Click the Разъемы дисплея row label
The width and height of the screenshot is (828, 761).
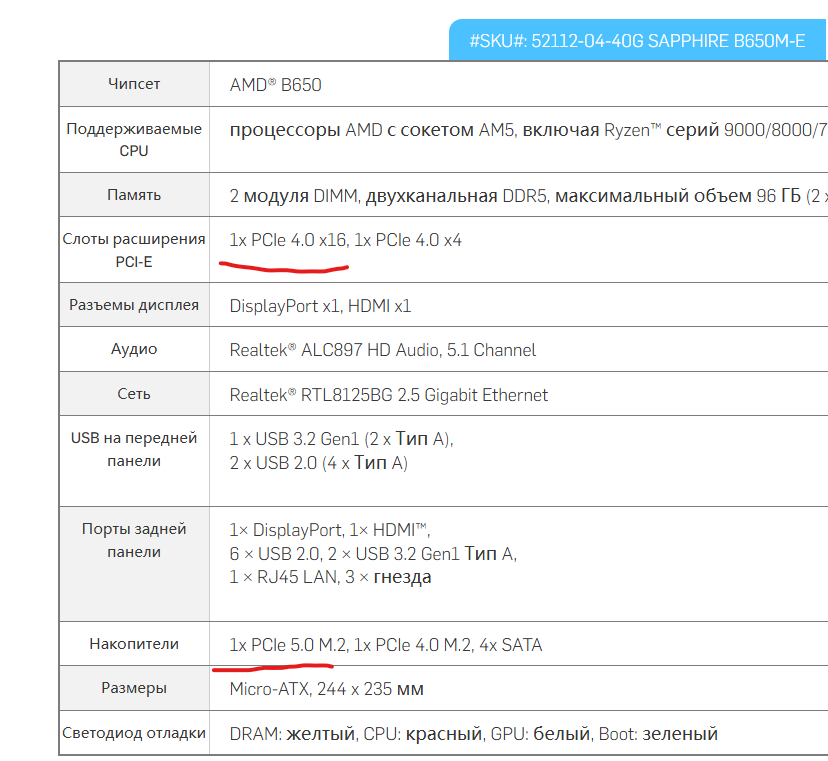click(x=134, y=305)
